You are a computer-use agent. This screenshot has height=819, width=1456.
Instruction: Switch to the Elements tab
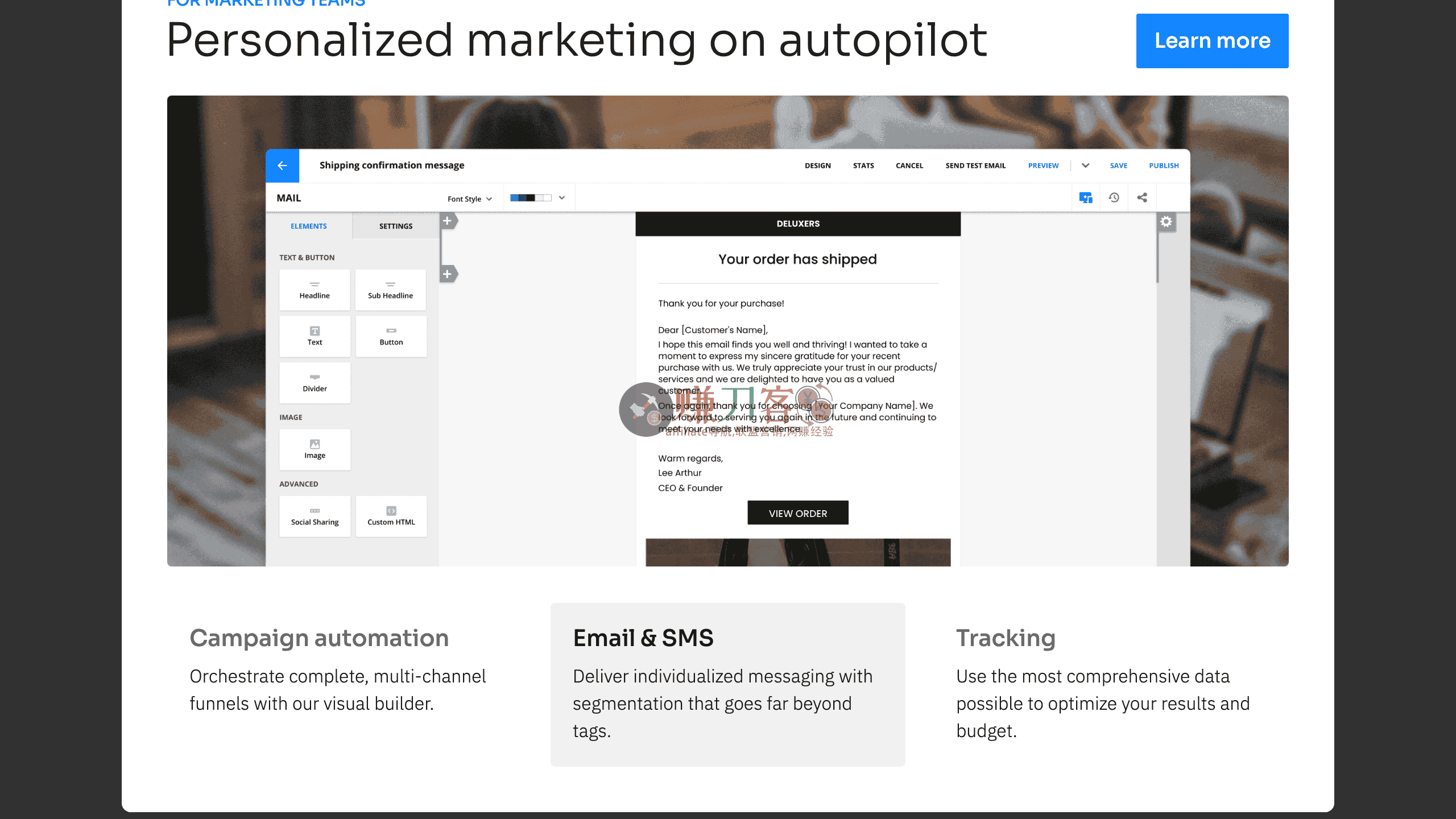(x=308, y=226)
